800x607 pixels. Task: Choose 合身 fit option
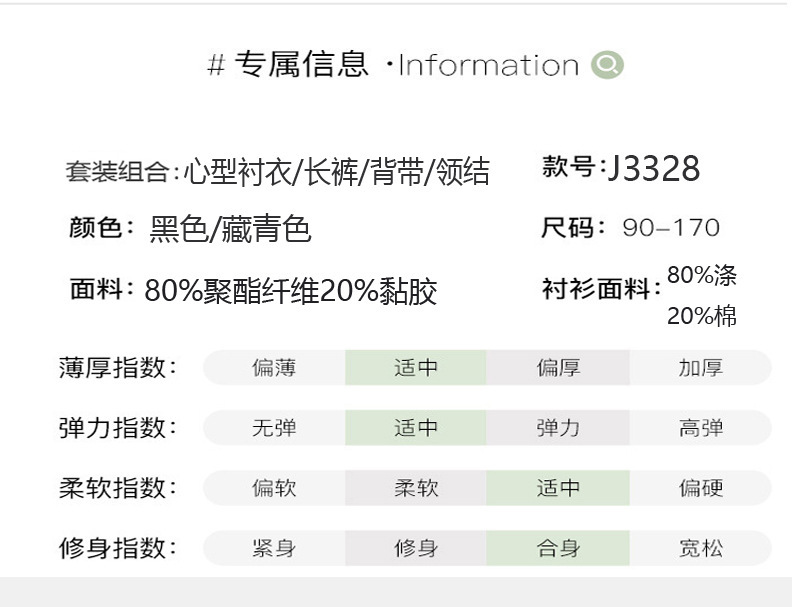(558, 548)
